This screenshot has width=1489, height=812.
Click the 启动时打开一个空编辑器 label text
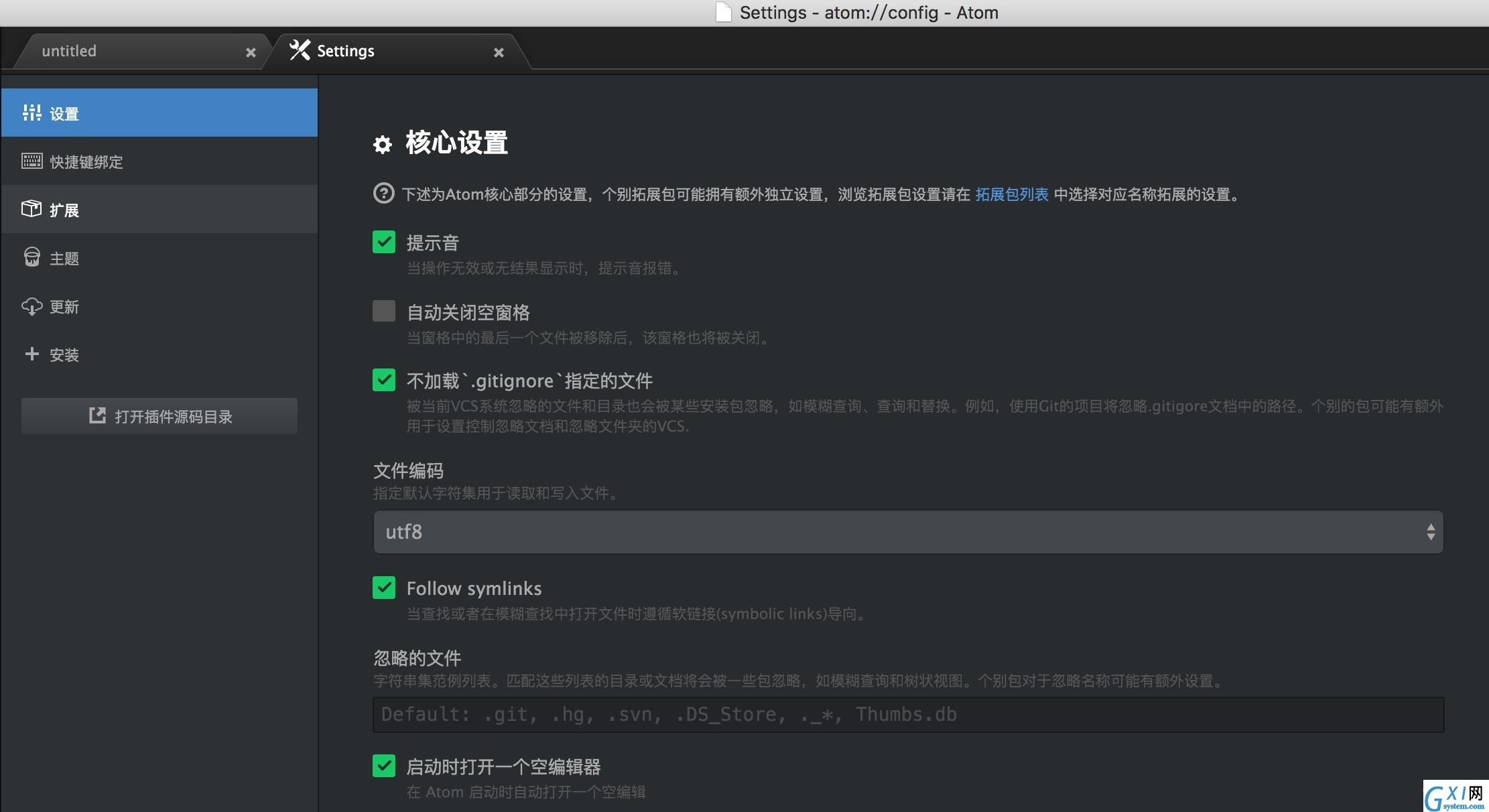tap(503, 766)
